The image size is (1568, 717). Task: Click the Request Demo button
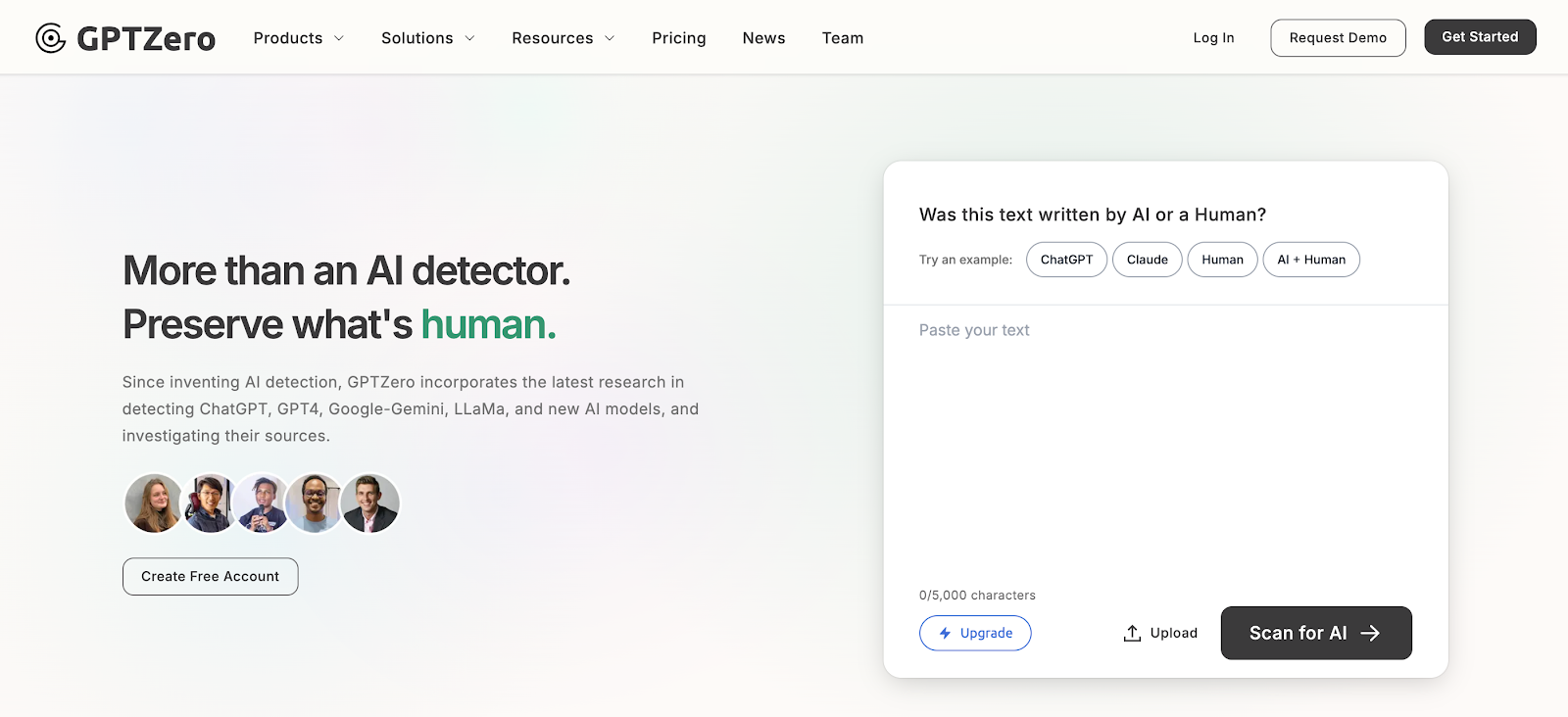[1338, 38]
